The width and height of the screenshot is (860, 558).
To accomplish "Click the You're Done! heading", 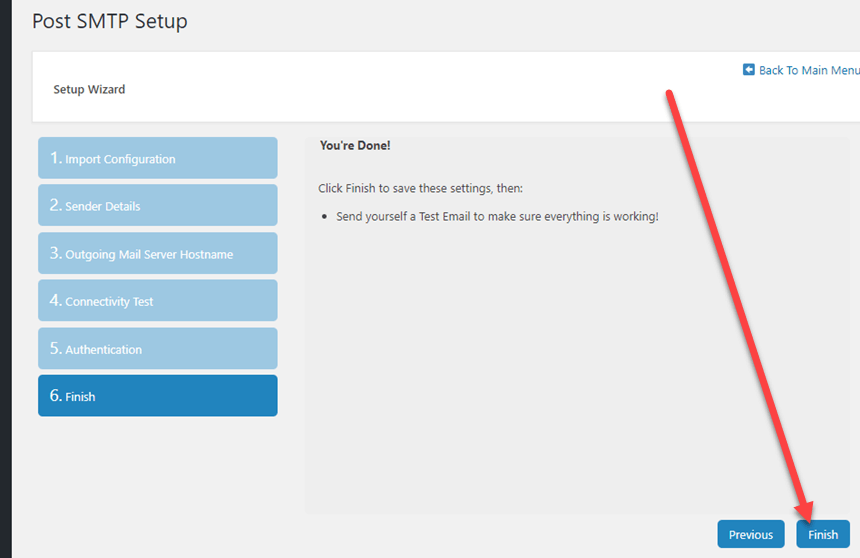I will (355, 145).
